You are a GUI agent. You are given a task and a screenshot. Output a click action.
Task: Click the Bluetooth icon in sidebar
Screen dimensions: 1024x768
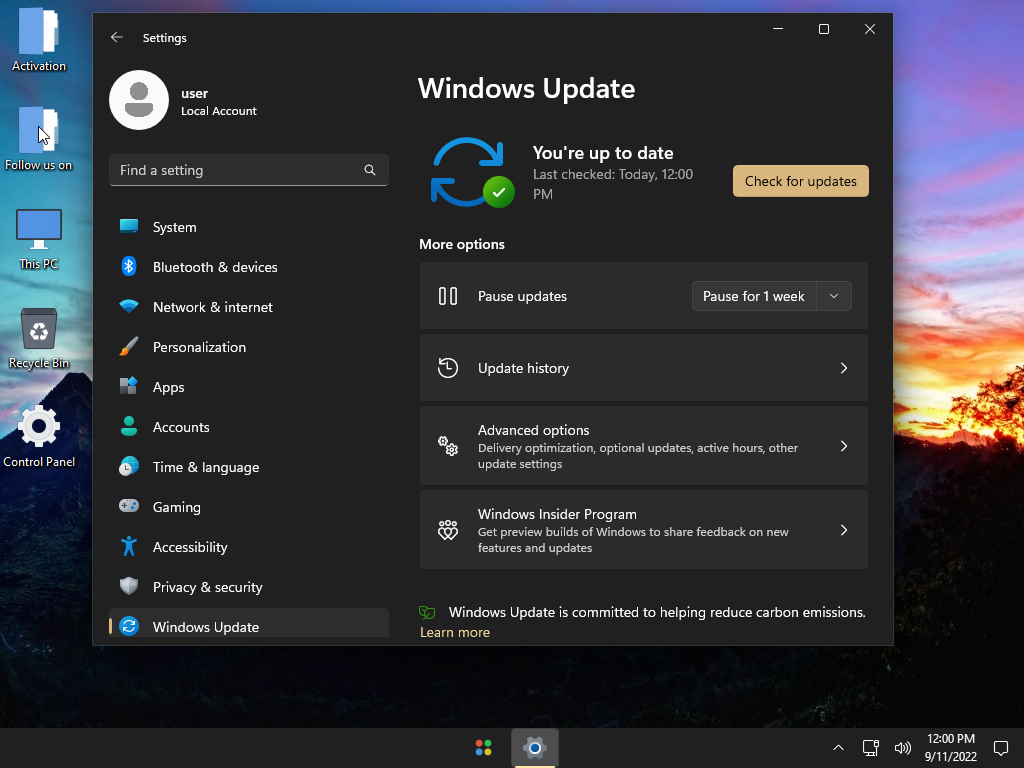[129, 266]
